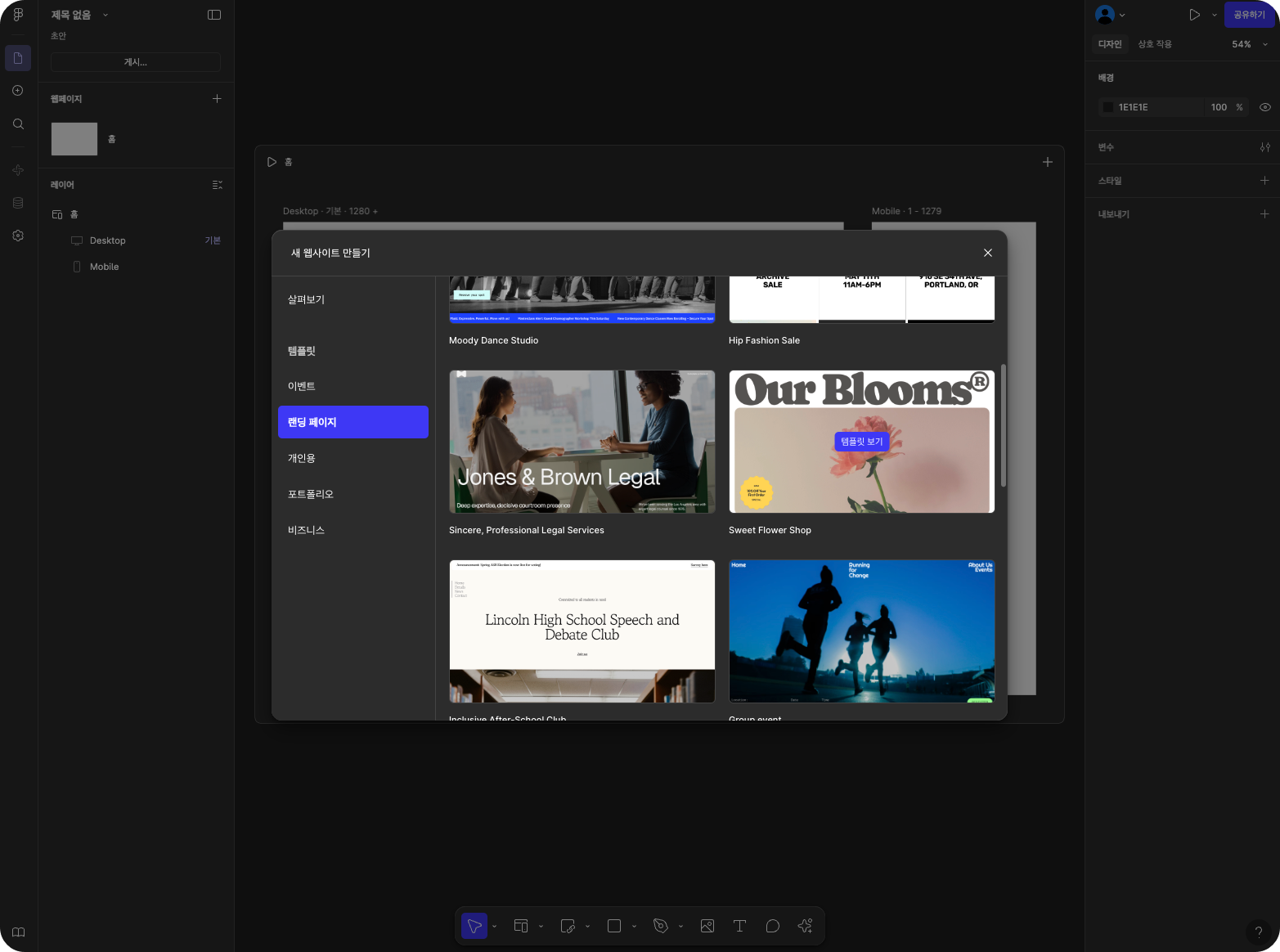
Task: Click 템플릿 보기 on Sweet Flower Shop
Action: (862, 442)
